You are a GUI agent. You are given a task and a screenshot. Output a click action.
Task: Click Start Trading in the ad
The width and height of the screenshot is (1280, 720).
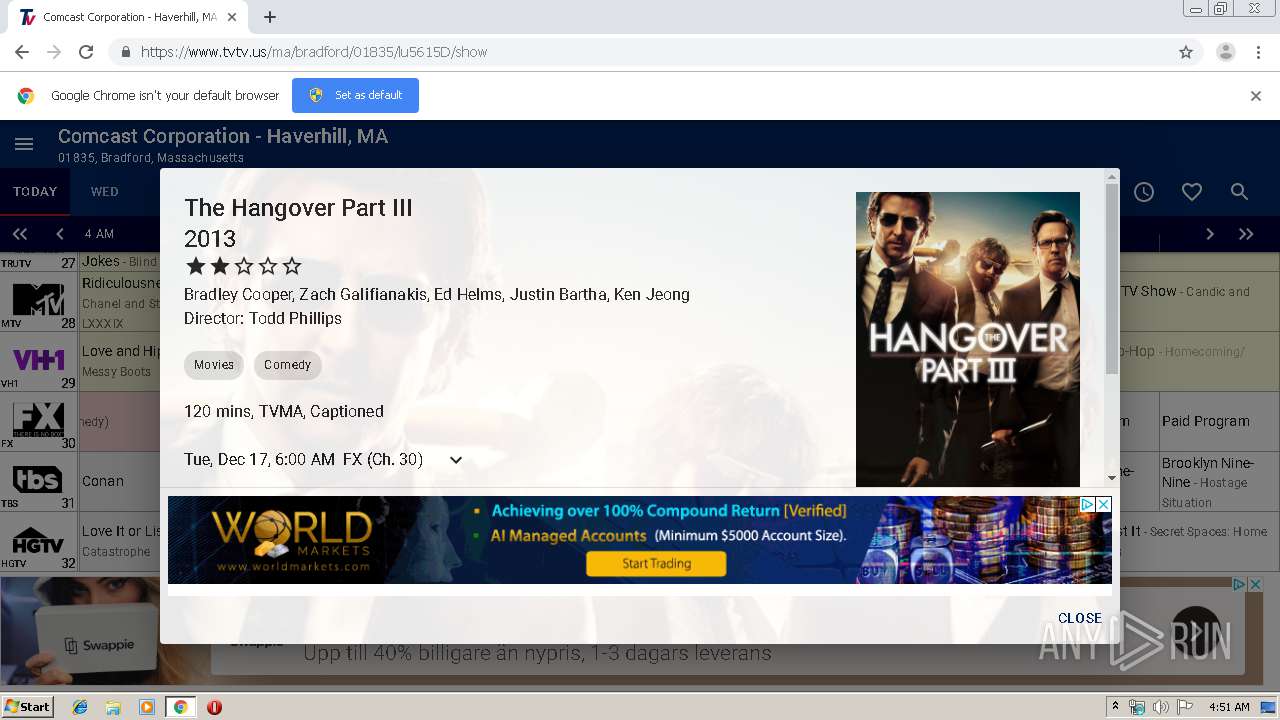(656, 564)
